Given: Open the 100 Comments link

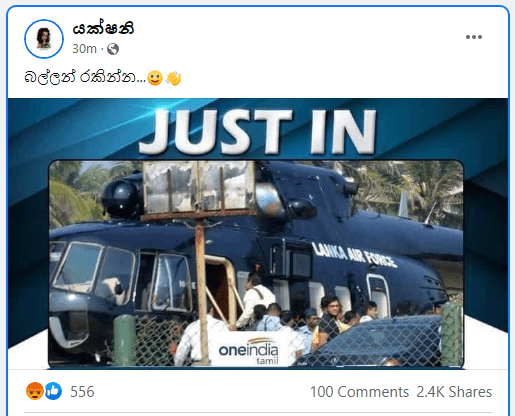Looking at the screenshot, I should tap(359, 392).
